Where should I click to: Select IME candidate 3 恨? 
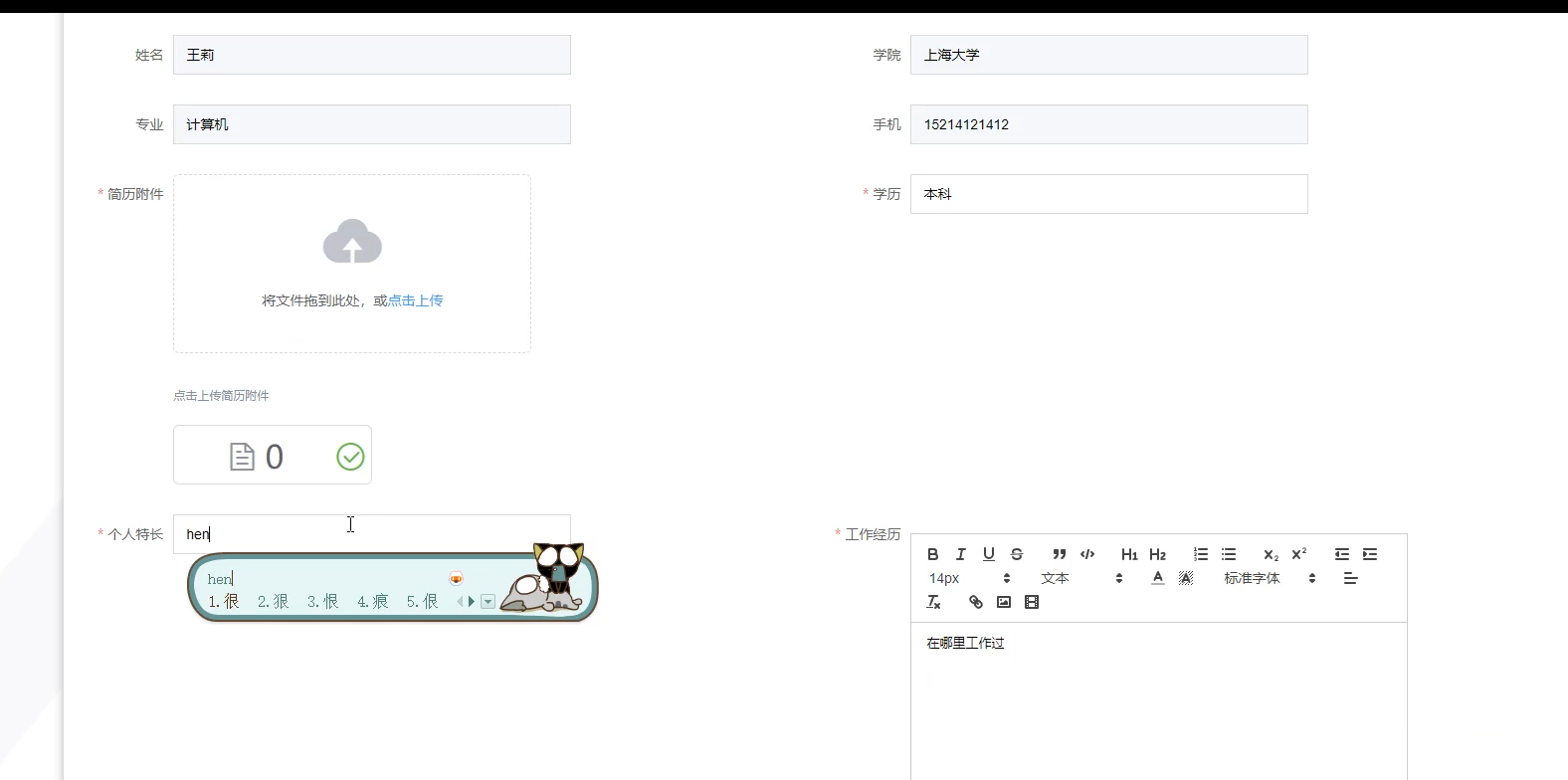(323, 601)
